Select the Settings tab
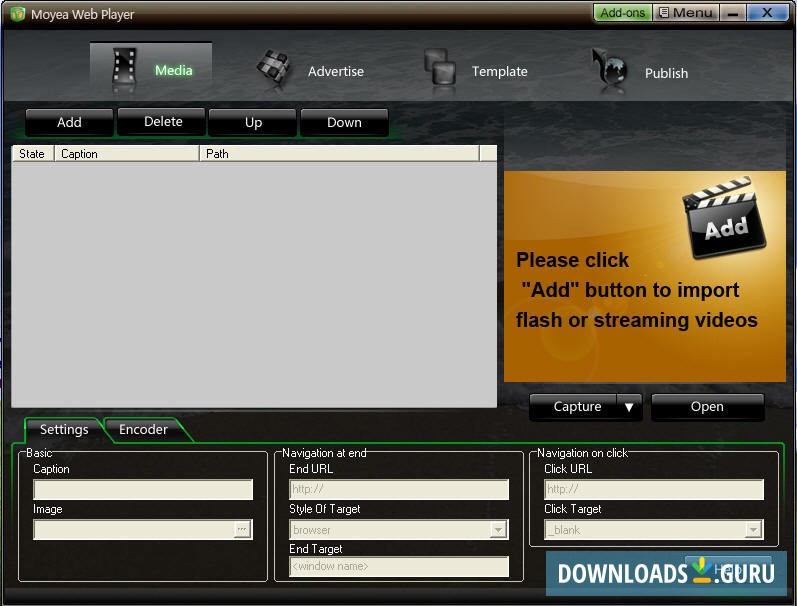 [64, 430]
